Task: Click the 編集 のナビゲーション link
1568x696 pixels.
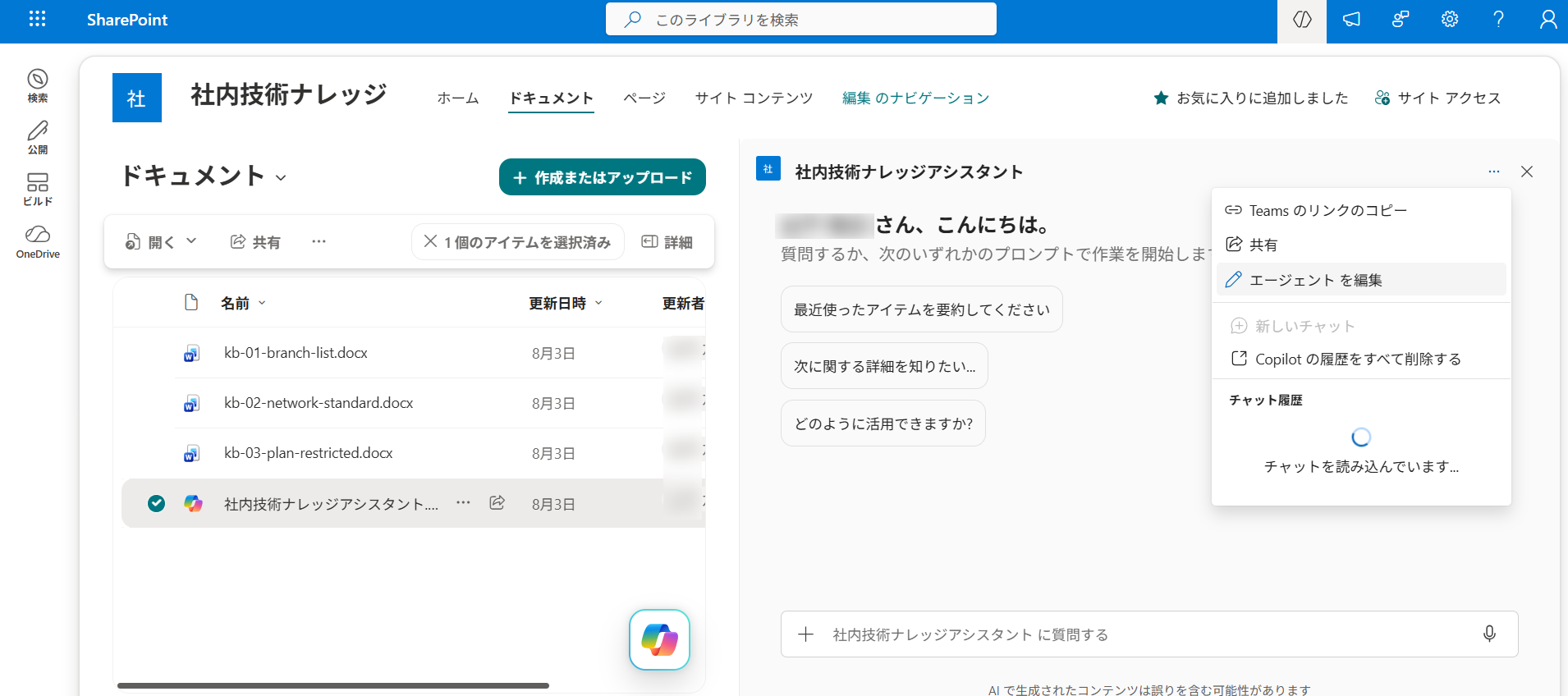Action: pyautogui.click(x=915, y=98)
